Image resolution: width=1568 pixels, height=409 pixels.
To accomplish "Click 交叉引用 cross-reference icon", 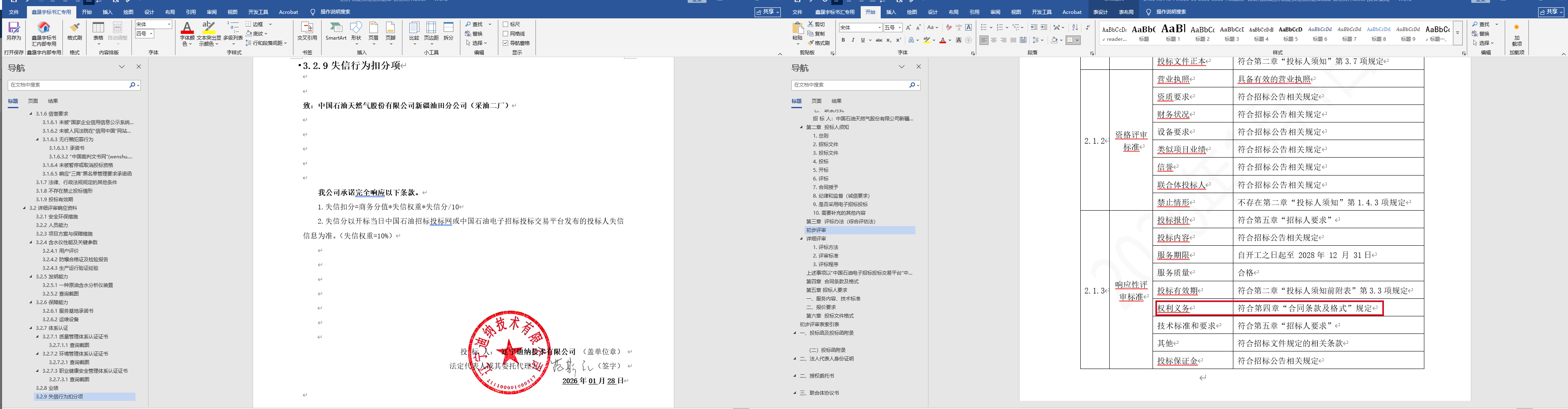I will [x=307, y=31].
